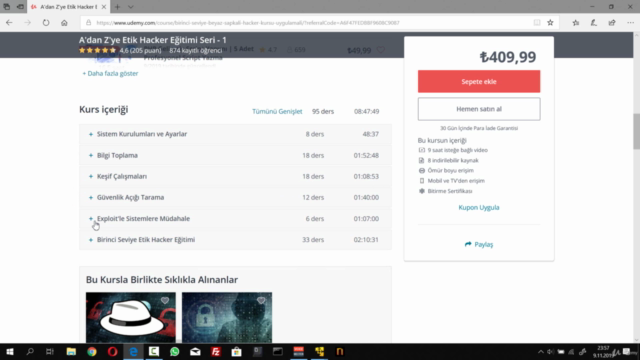The height and width of the screenshot is (360, 640).
Task: Open FileZilla from the taskbar
Action: 216,351
